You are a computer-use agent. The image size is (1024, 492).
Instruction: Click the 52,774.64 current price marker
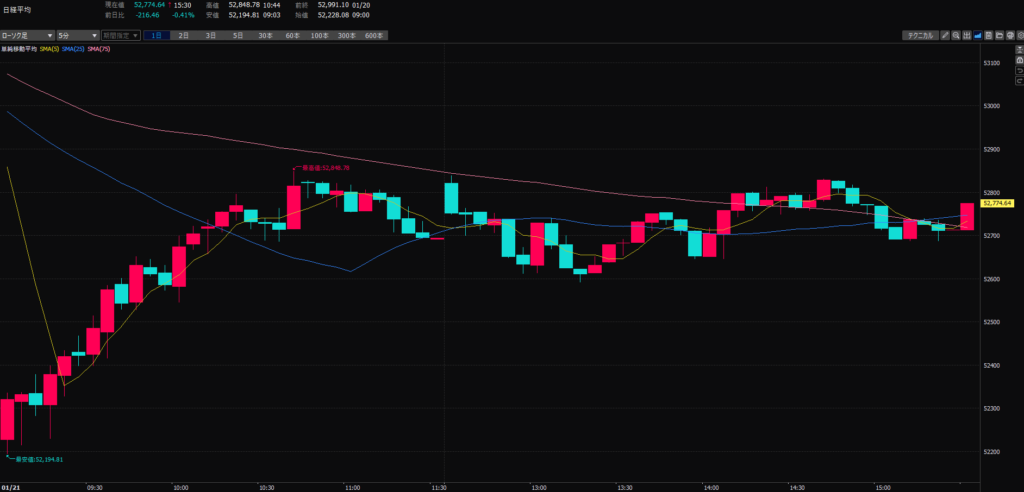[998, 203]
